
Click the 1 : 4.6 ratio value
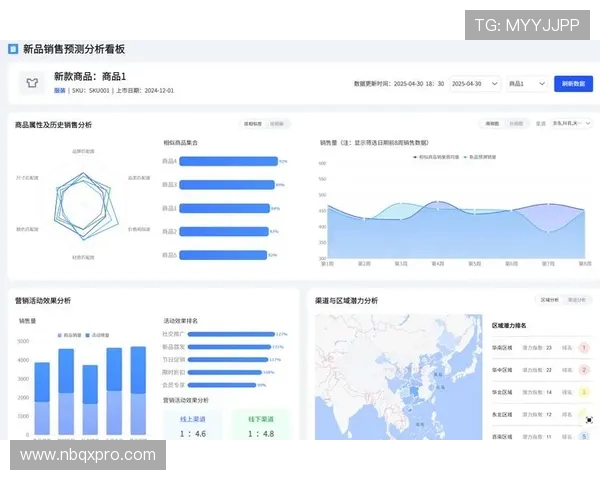click(x=193, y=434)
